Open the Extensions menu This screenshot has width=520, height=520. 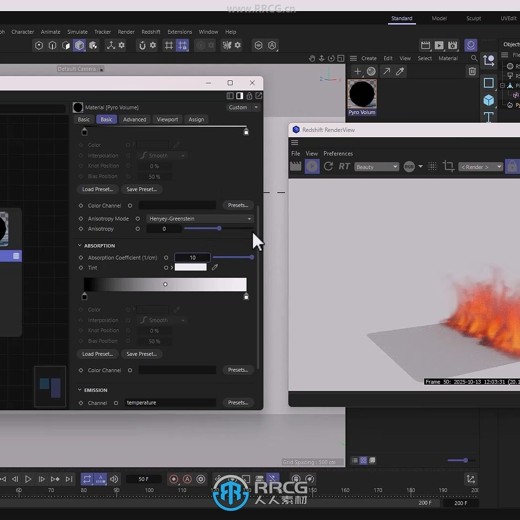pyautogui.click(x=180, y=32)
